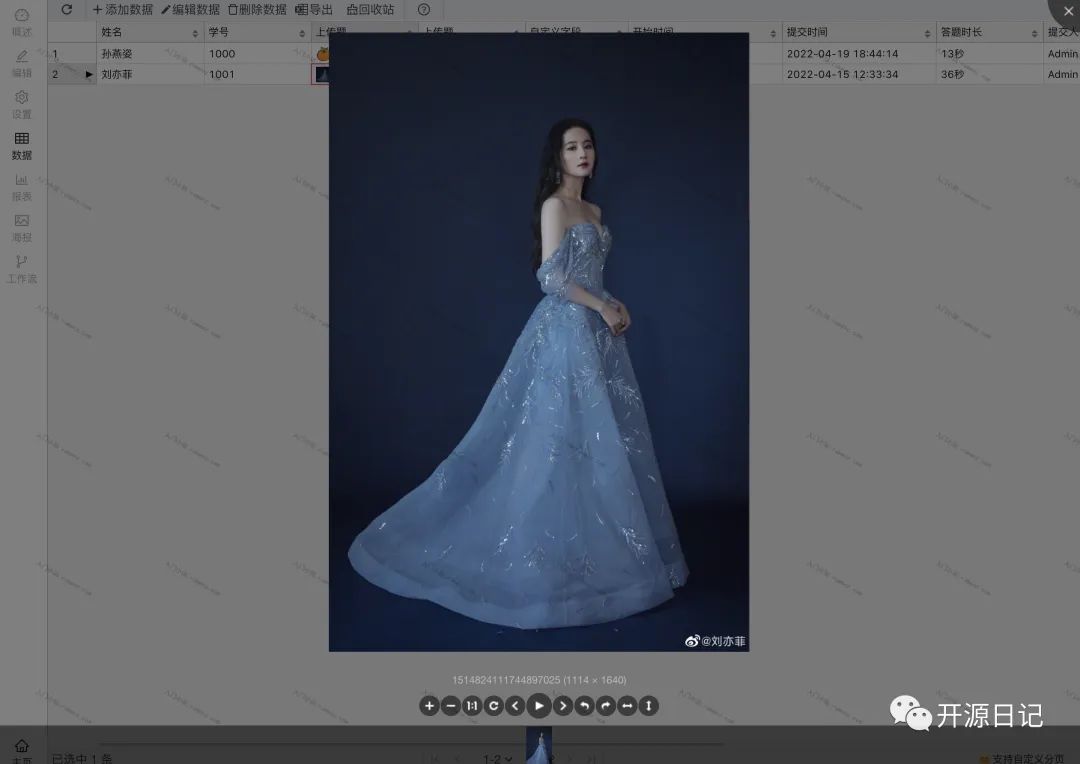
Task: Click 支持自定义分页 text at bottom right
Action: (x=1028, y=758)
